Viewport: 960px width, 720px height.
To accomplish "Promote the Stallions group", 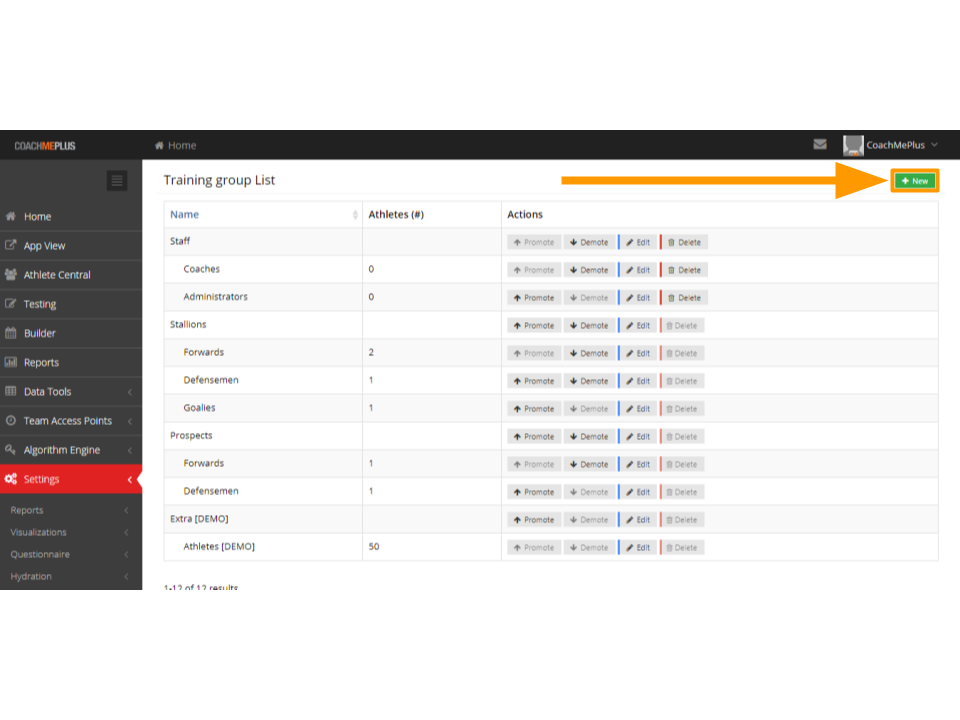I will click(534, 326).
